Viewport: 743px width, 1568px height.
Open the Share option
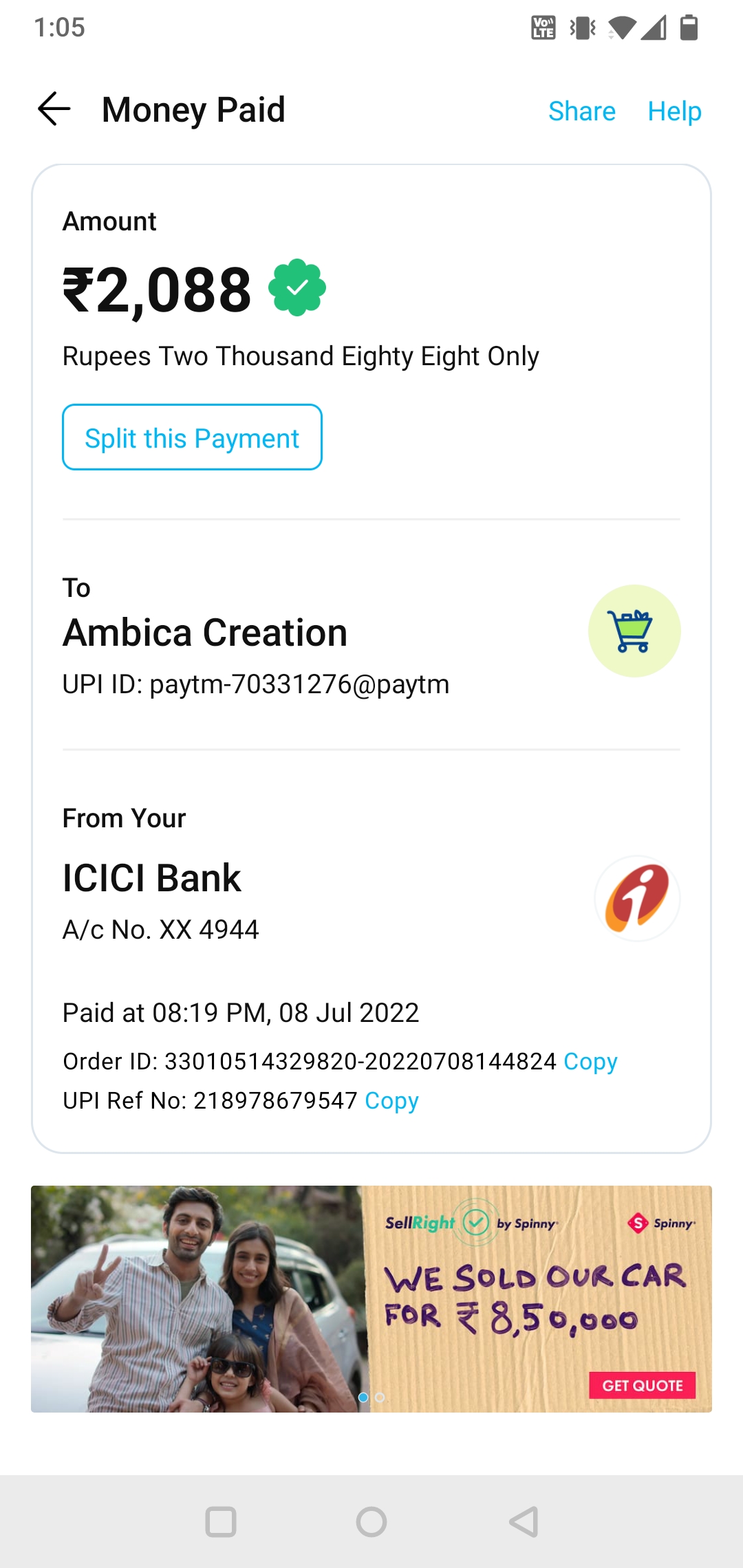[x=581, y=111]
